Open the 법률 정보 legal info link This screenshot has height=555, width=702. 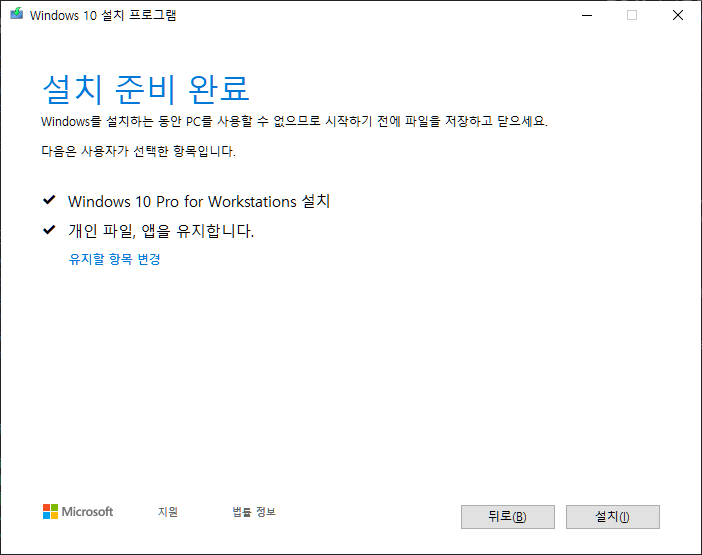[x=254, y=512]
